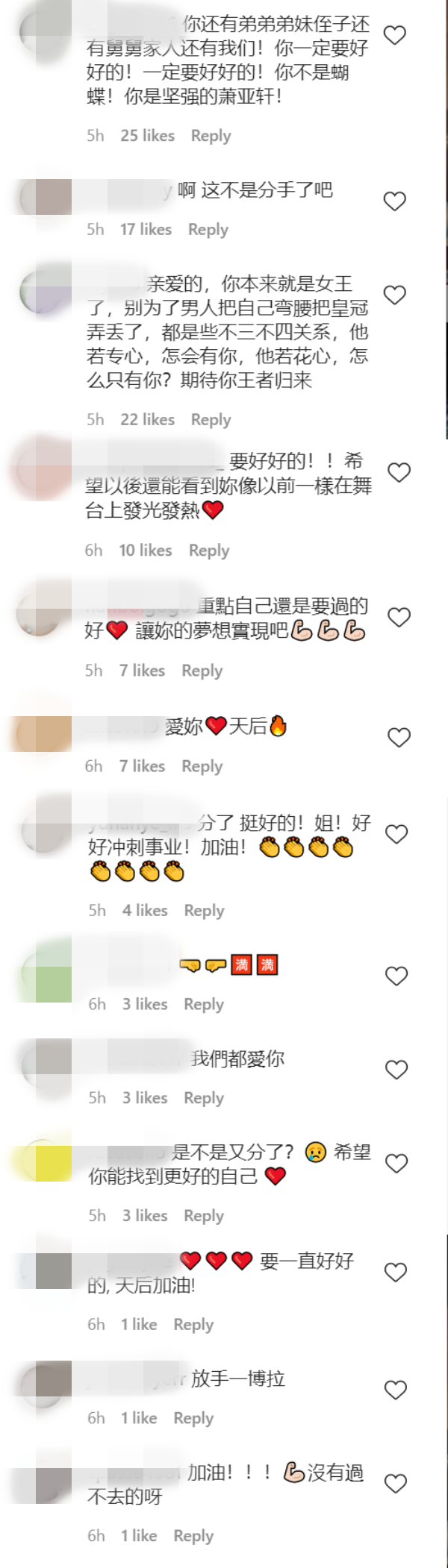
Task: Heart the comment '放手一博拉'
Action: pyautogui.click(x=395, y=1390)
